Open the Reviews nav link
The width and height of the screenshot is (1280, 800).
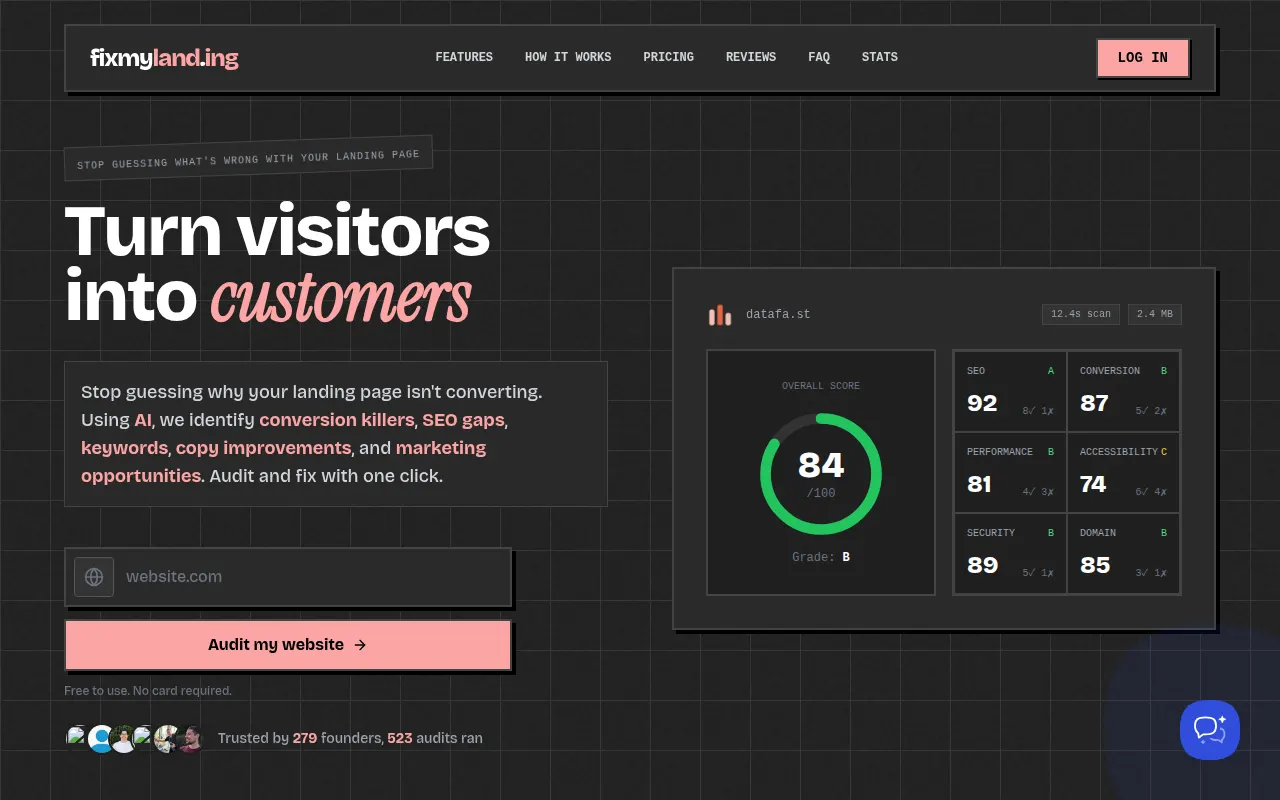click(751, 57)
